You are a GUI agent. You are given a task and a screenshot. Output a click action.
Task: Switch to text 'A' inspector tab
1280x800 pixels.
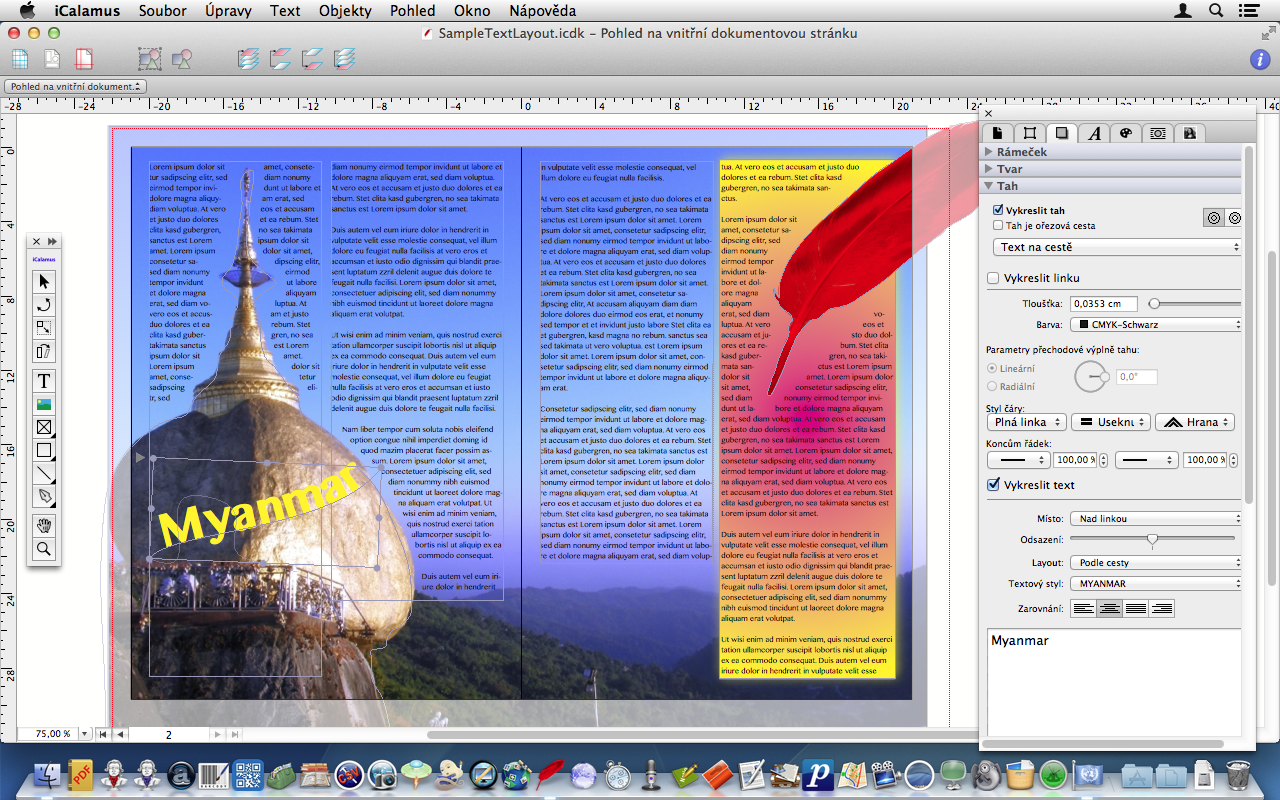pos(1095,133)
